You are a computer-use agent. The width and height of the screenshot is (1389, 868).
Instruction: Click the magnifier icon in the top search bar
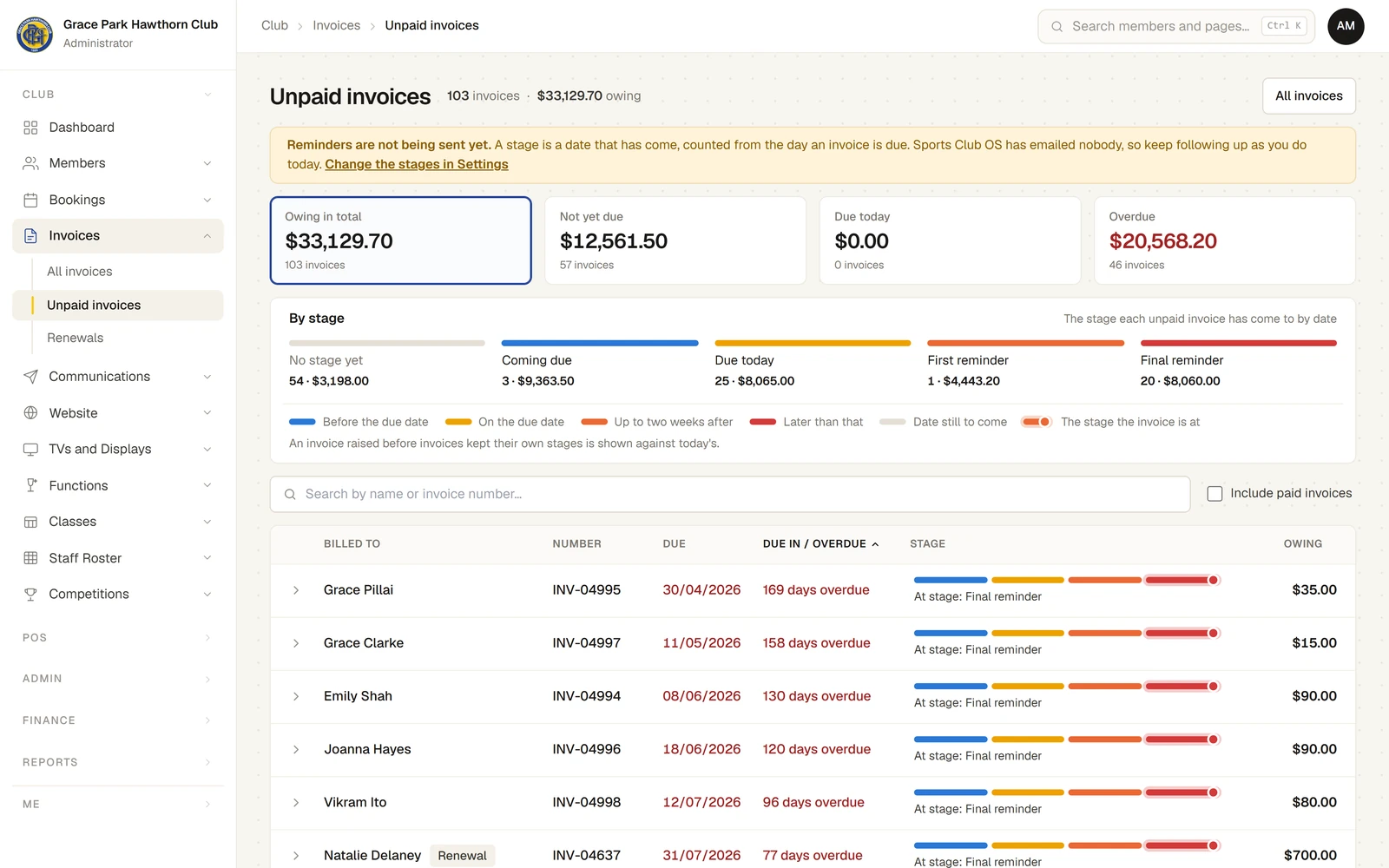tap(1057, 26)
